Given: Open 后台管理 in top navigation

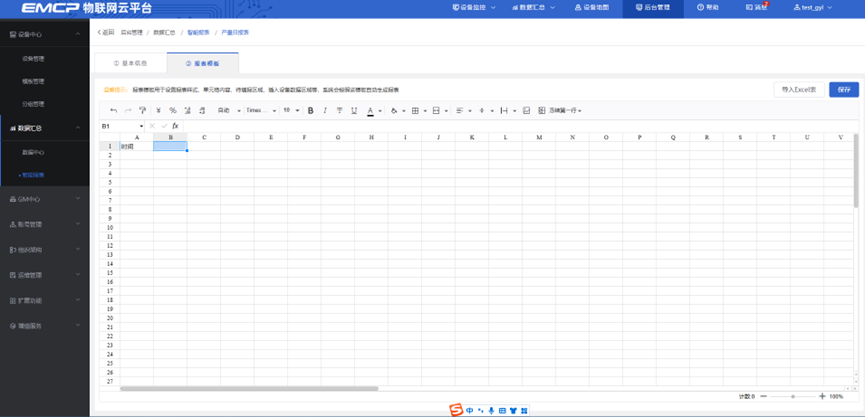Looking at the screenshot, I should click(x=653, y=8).
